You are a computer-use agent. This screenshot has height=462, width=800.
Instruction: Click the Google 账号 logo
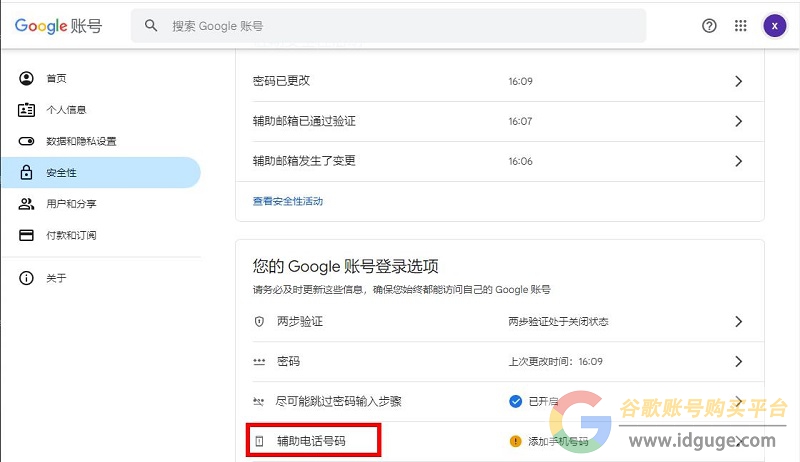(x=58, y=25)
